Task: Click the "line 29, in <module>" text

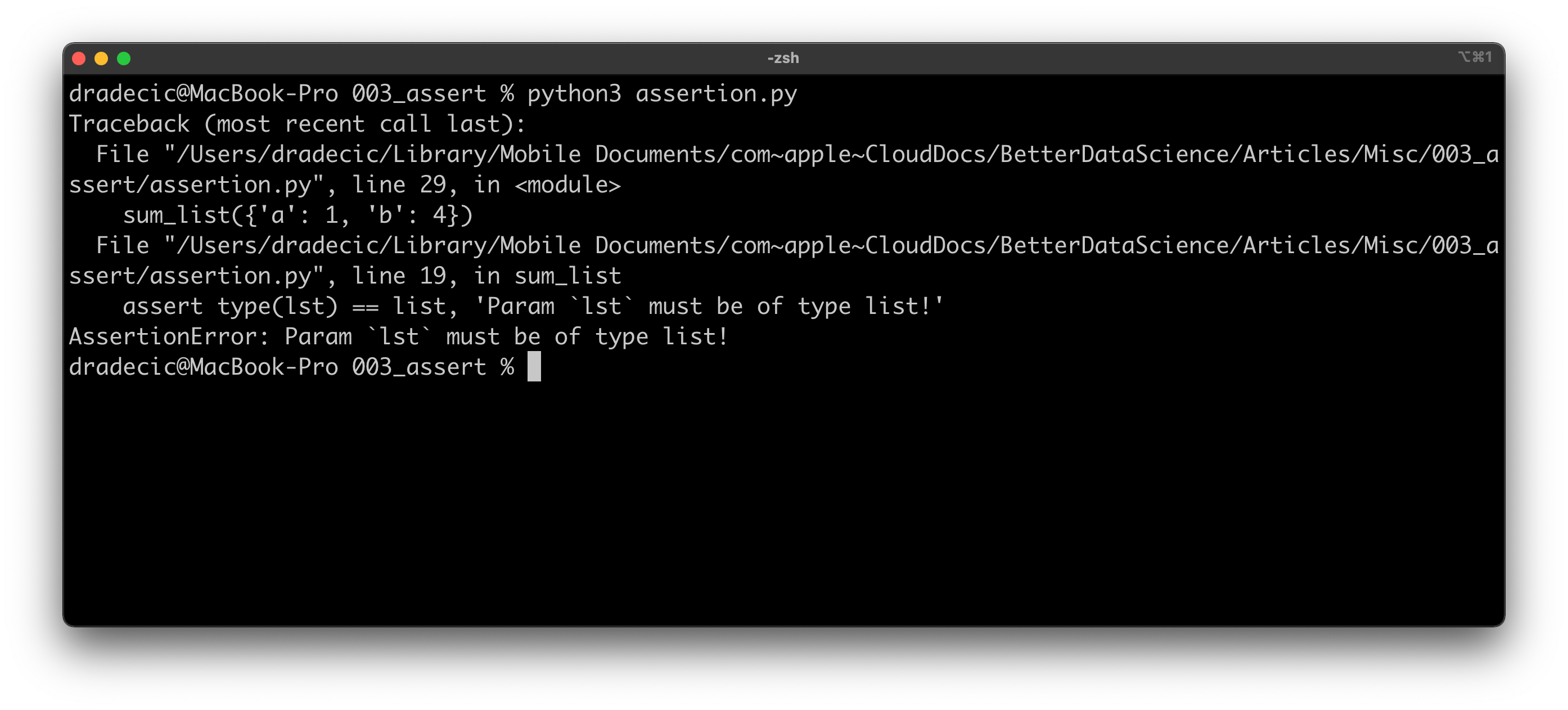Action: tap(486, 185)
